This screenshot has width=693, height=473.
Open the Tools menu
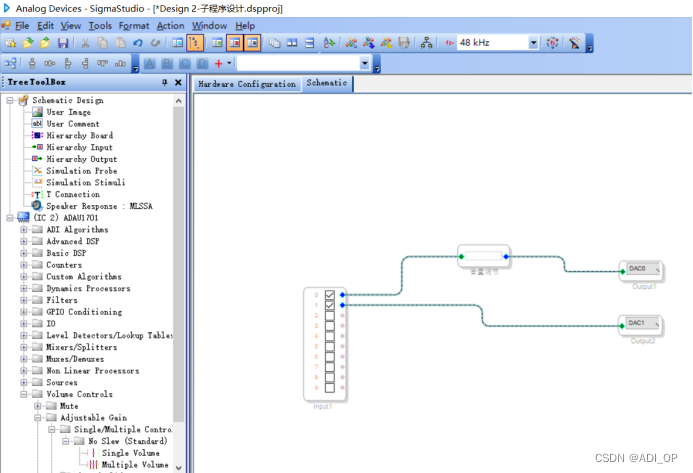pos(100,26)
